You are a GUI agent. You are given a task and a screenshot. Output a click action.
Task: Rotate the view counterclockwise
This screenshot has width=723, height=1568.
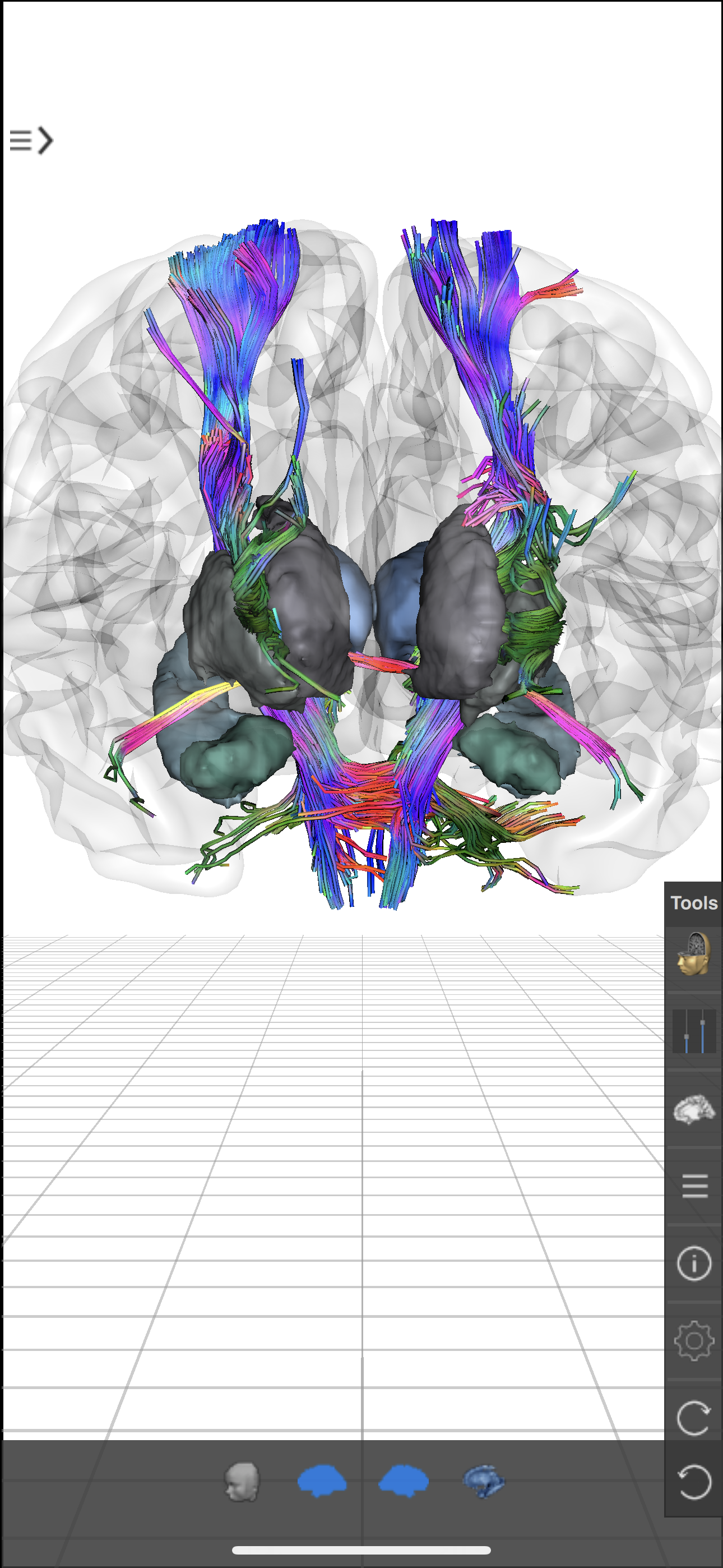(x=694, y=1482)
